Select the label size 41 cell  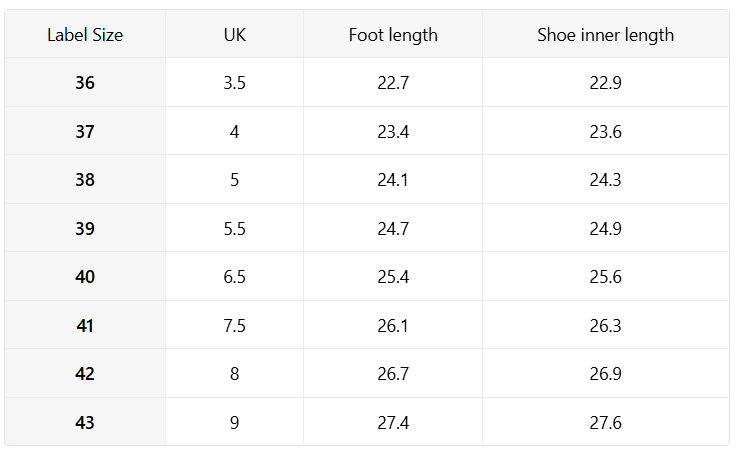pos(85,325)
